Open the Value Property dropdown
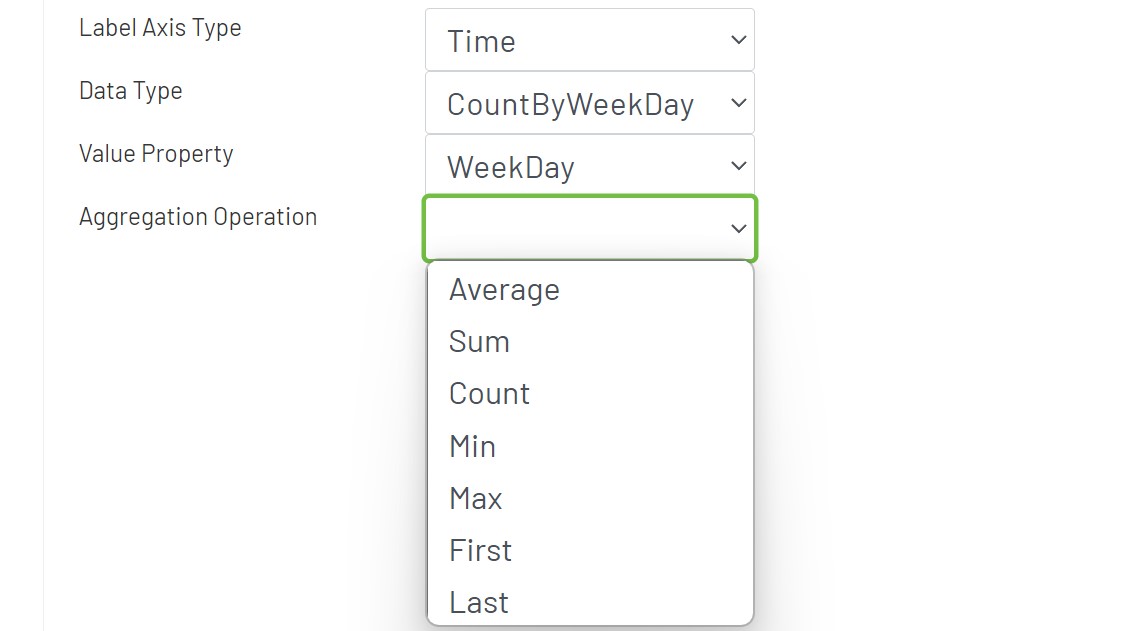Screen dimensions: 1125x631 coord(589,166)
